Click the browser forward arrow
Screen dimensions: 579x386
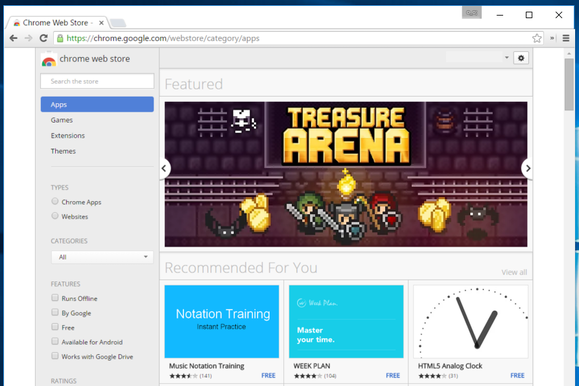[x=28, y=38]
